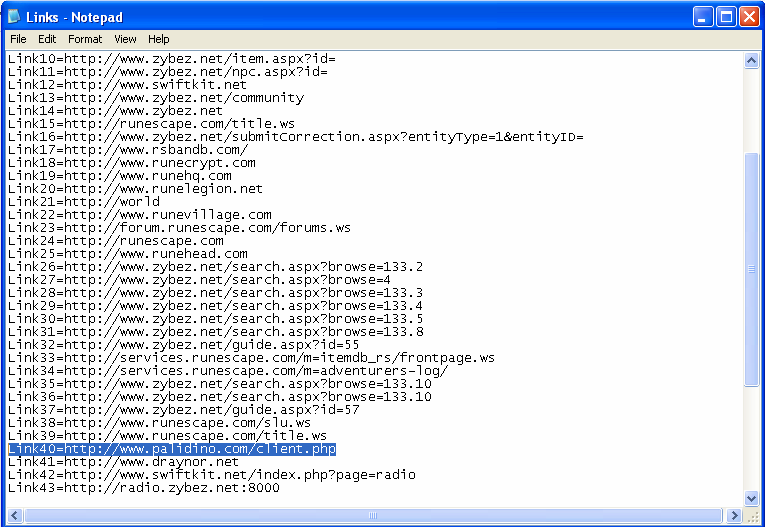Click the vertical scrollbar thumb
The image size is (765, 527).
click(752, 268)
